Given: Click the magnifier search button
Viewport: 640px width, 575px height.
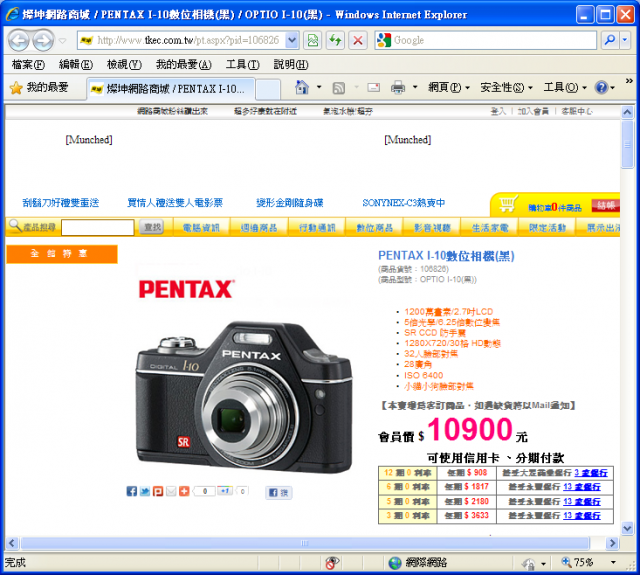Looking at the screenshot, I should [610, 40].
